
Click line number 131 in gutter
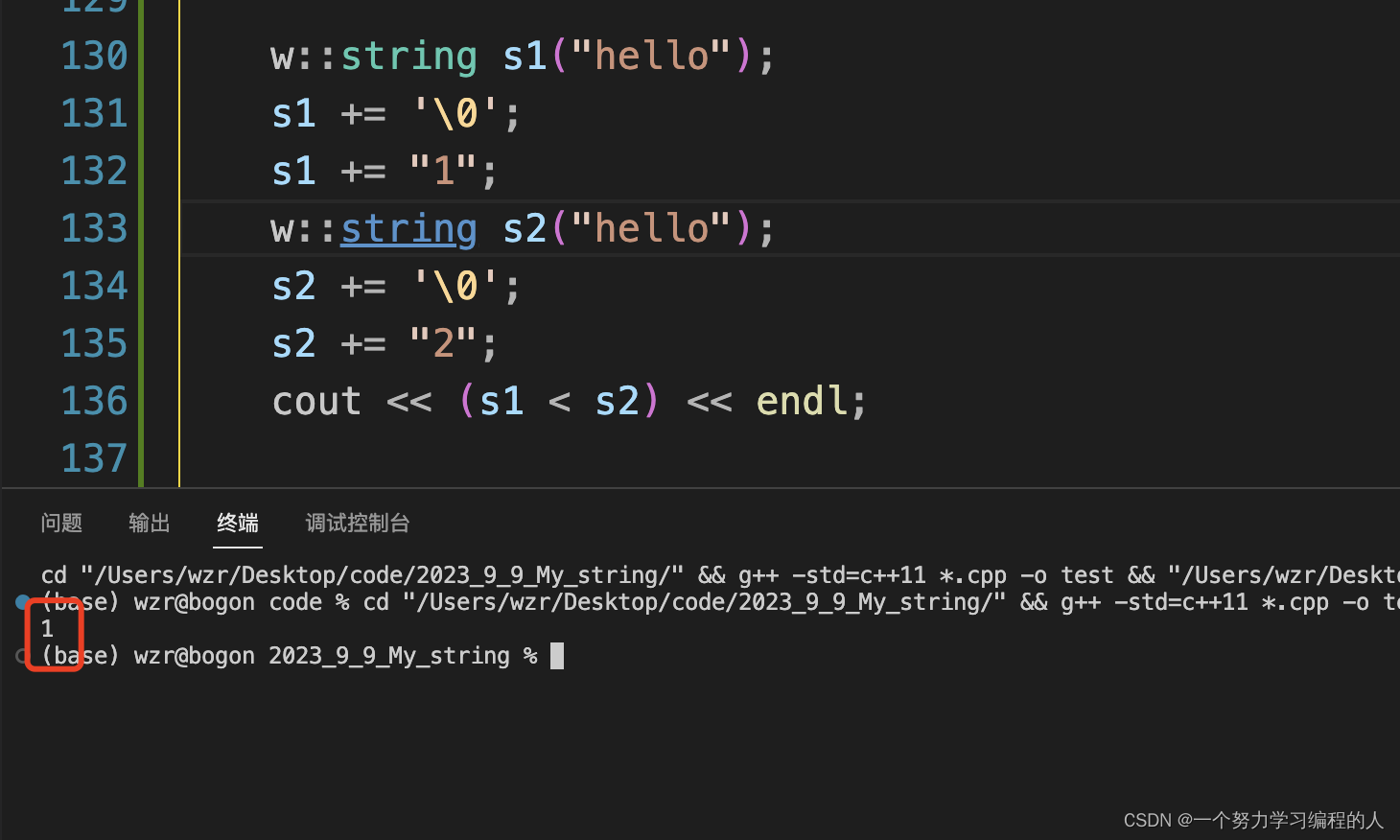pyautogui.click(x=94, y=113)
